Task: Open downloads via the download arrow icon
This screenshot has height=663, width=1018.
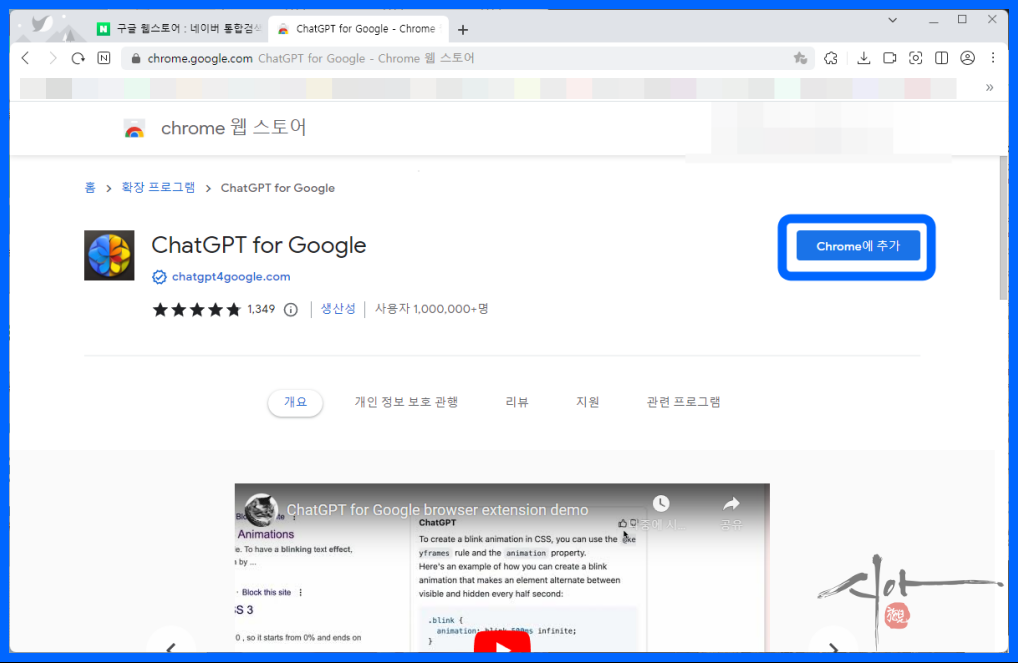Action: pyautogui.click(x=863, y=58)
